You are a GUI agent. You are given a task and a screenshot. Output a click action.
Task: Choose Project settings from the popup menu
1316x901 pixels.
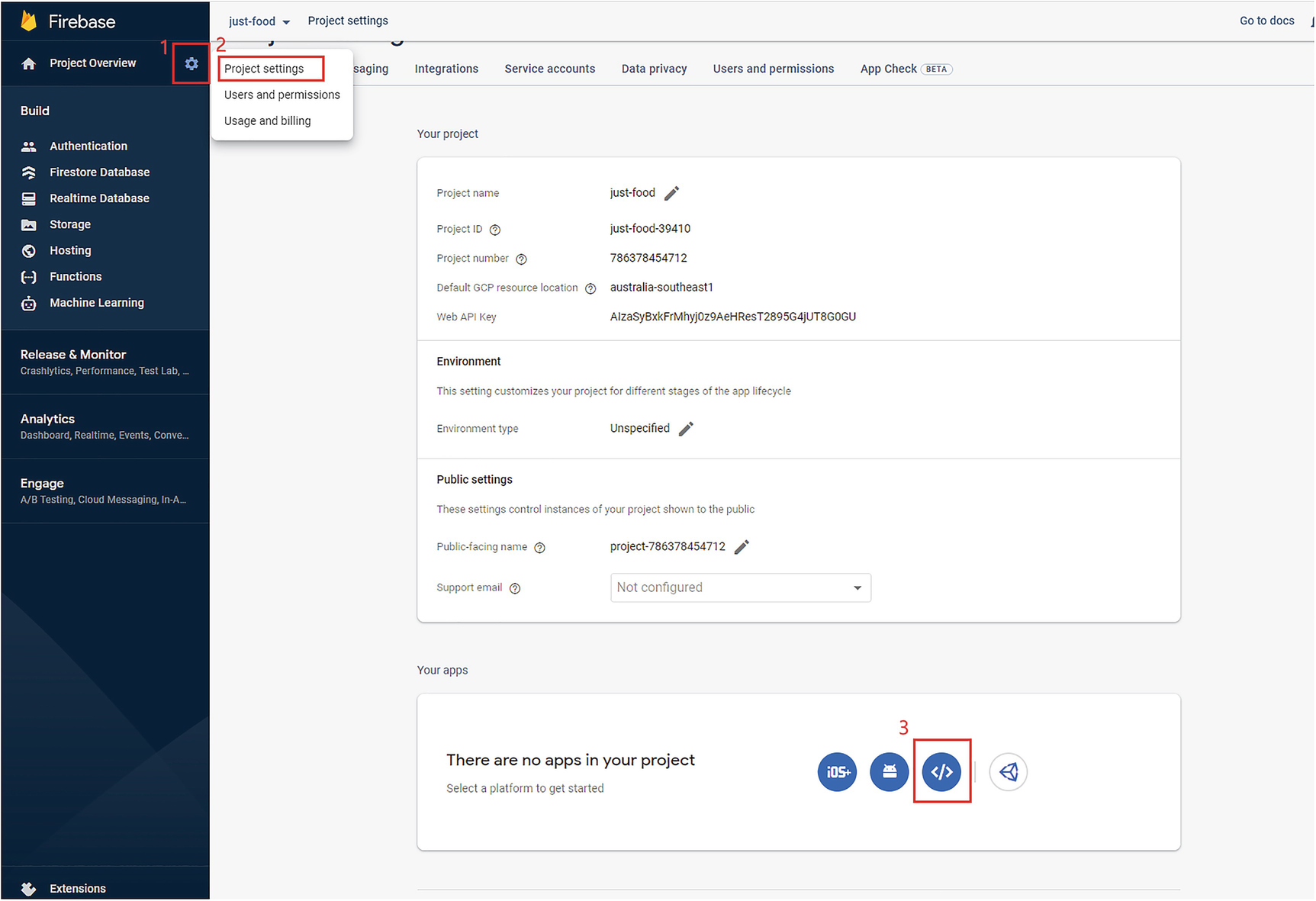pyautogui.click(x=265, y=69)
